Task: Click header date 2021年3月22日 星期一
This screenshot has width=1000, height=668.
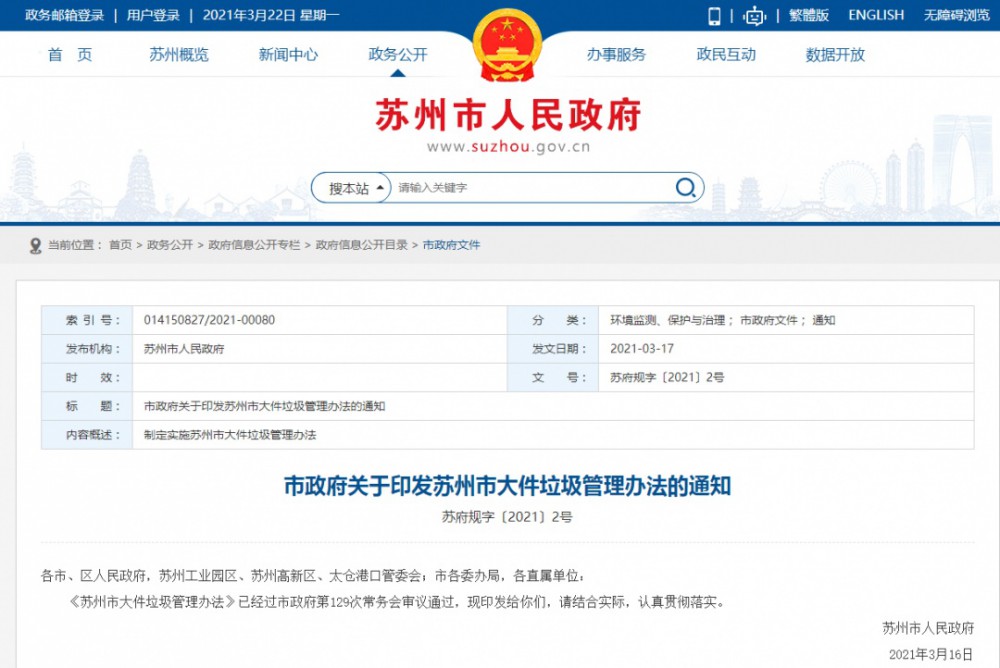Action: (x=271, y=15)
